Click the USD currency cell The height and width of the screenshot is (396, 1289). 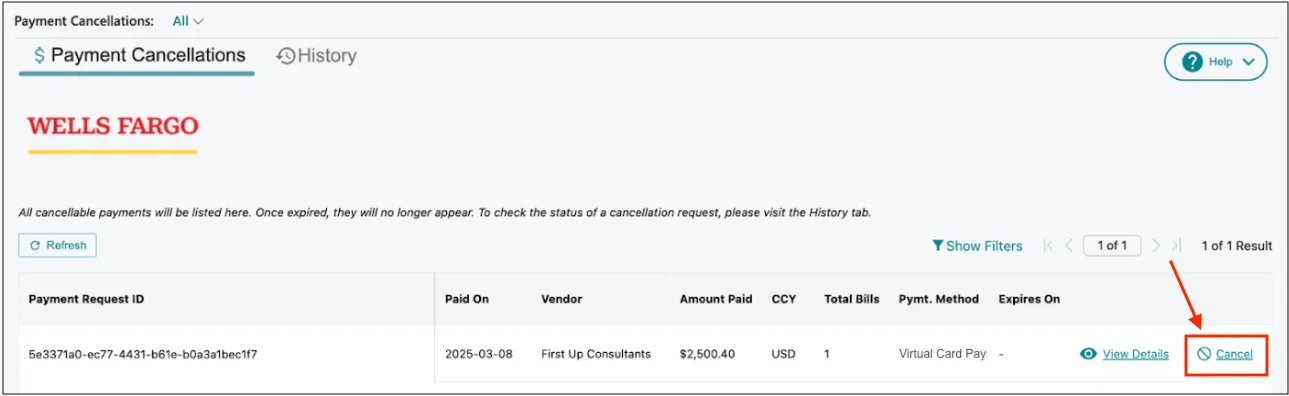(x=783, y=354)
